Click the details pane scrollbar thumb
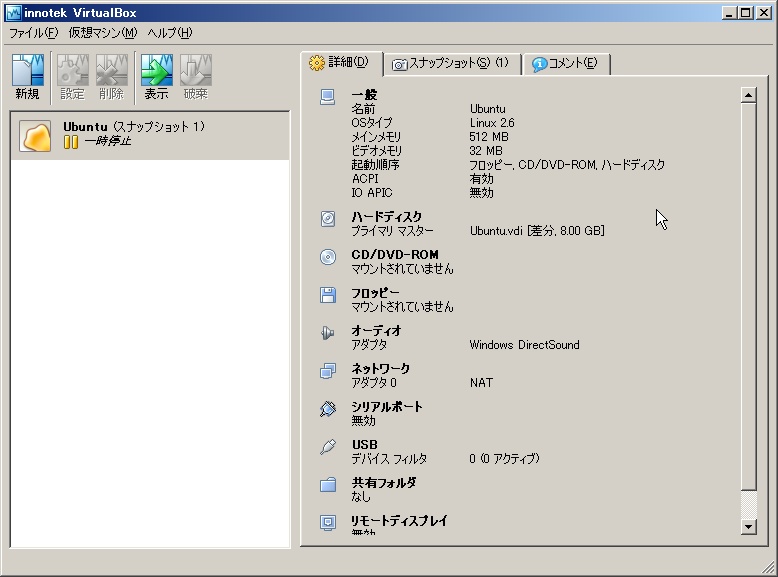Image resolution: width=778 pixels, height=577 pixels. click(x=749, y=296)
